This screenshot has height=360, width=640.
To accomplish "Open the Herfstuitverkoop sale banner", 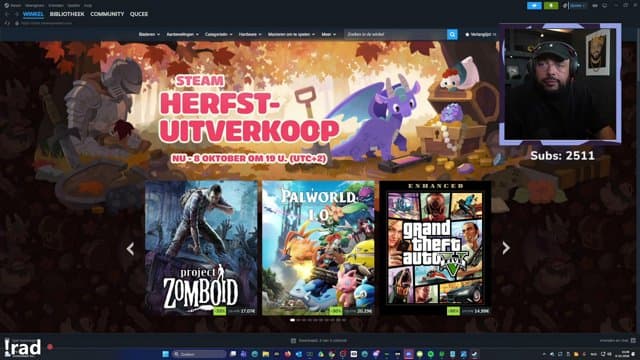I will [249, 118].
